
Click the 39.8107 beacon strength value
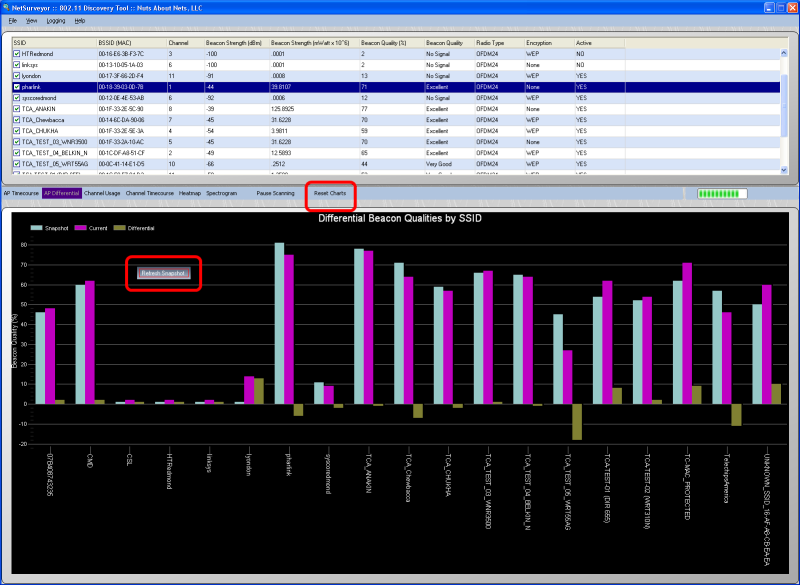click(282, 87)
